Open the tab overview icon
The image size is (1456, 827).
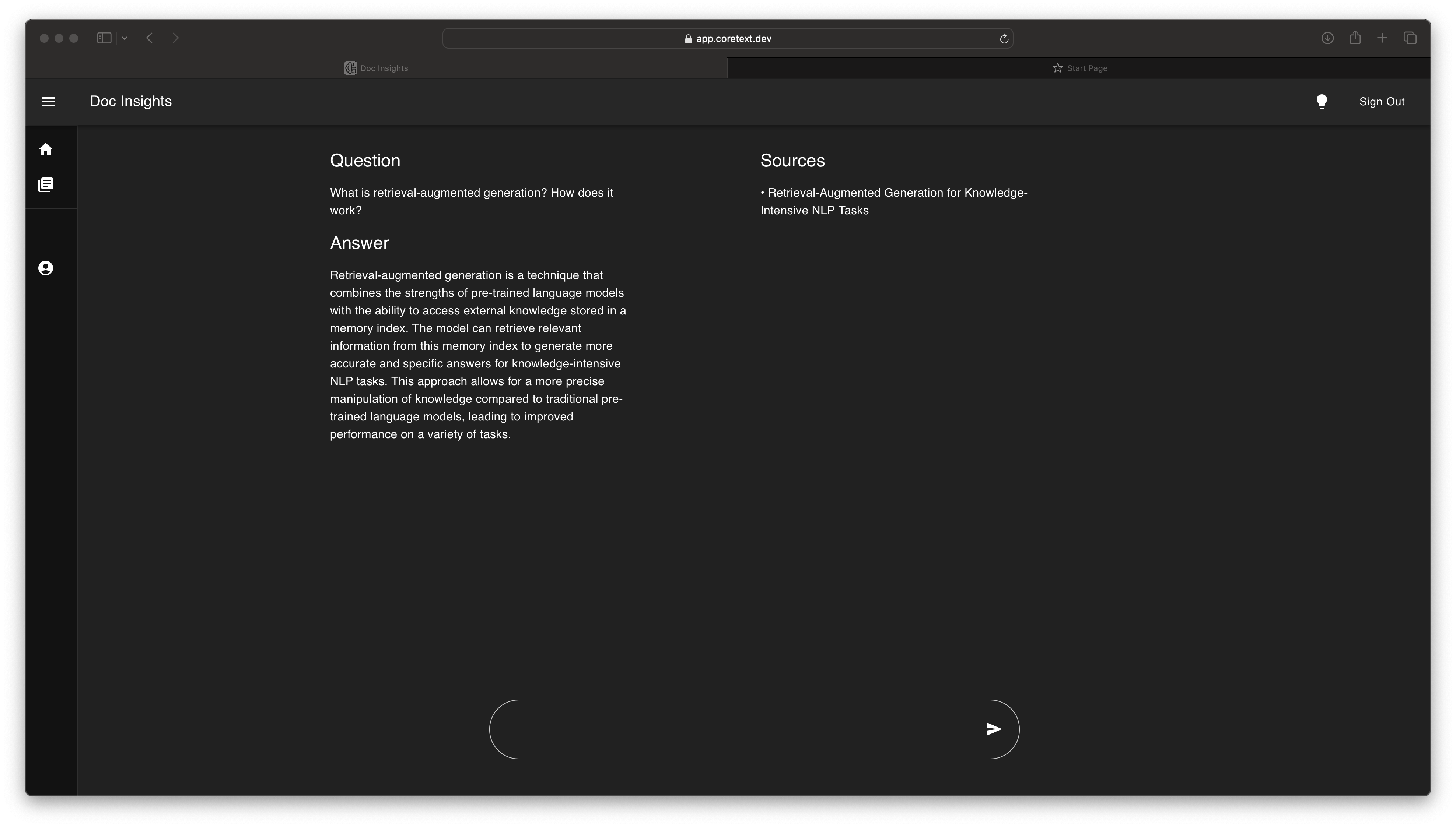point(1411,38)
